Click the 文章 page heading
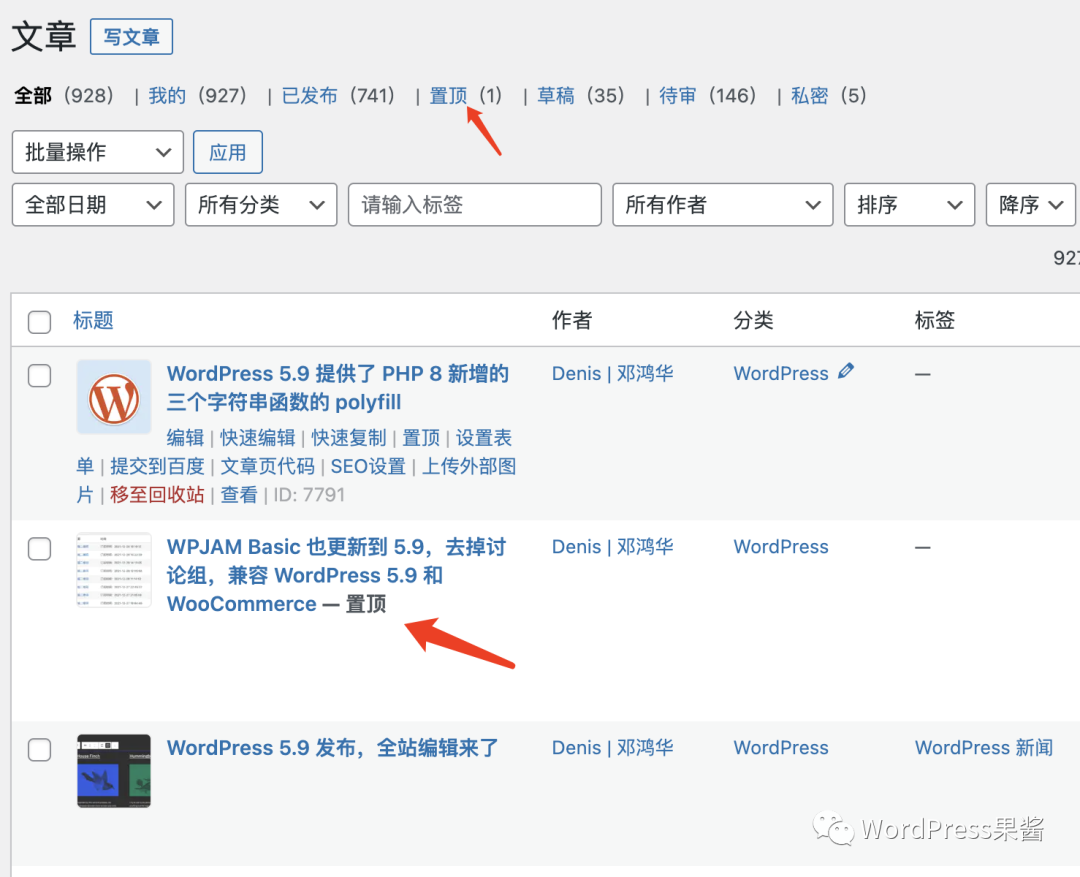The width and height of the screenshot is (1080, 877). pos(44,37)
